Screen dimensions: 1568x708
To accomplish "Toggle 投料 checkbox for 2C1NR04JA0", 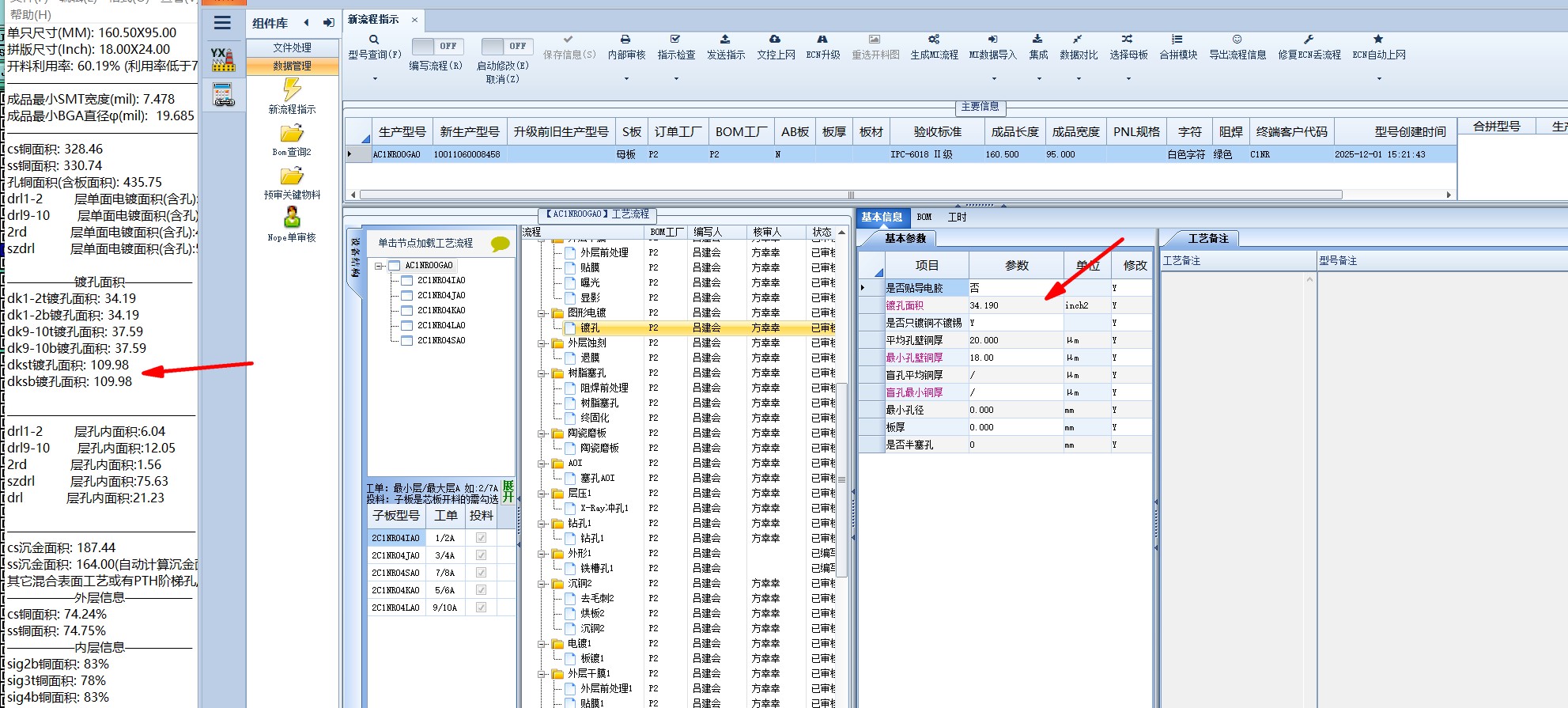I will point(481,555).
